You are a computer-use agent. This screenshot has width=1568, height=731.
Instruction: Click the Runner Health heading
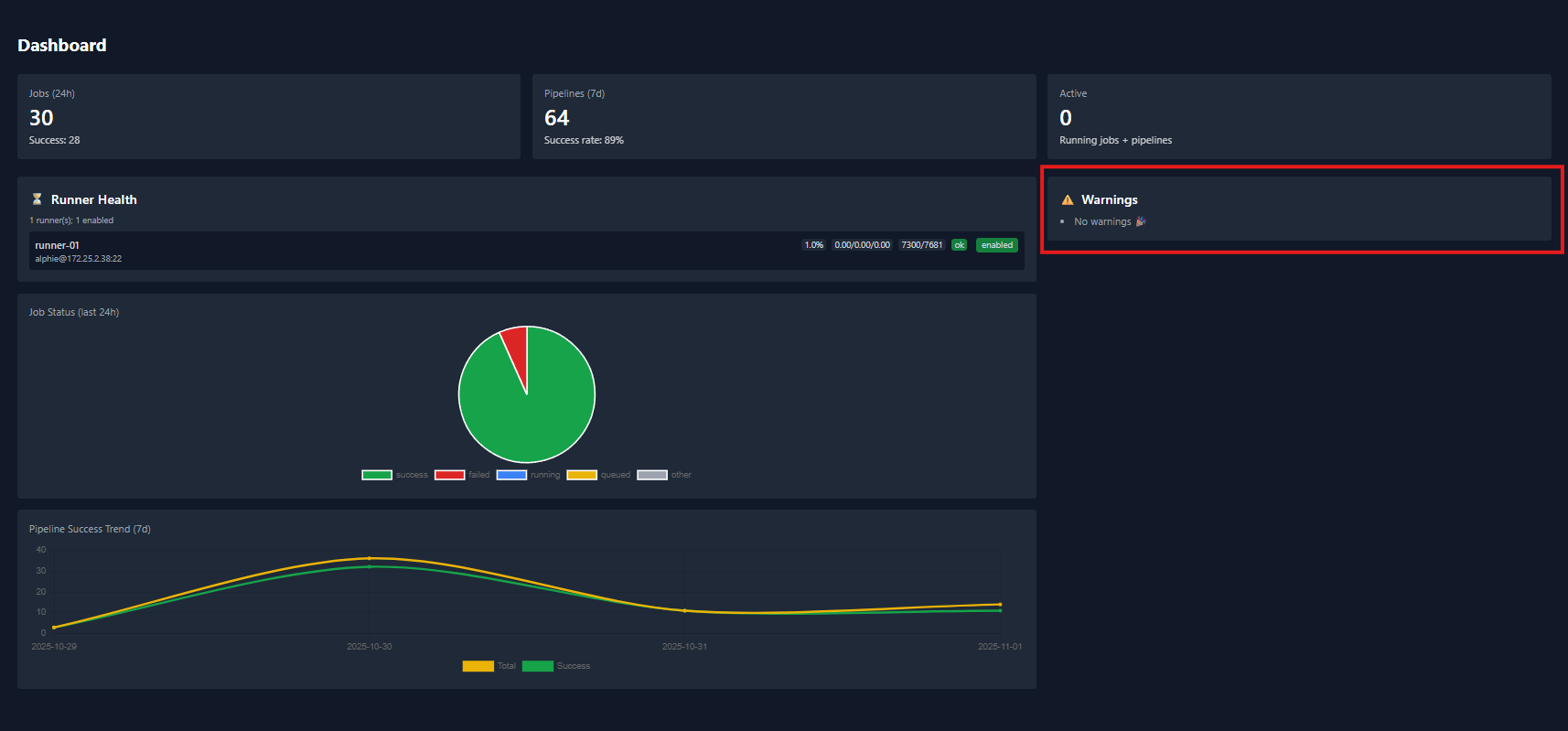[x=94, y=199]
